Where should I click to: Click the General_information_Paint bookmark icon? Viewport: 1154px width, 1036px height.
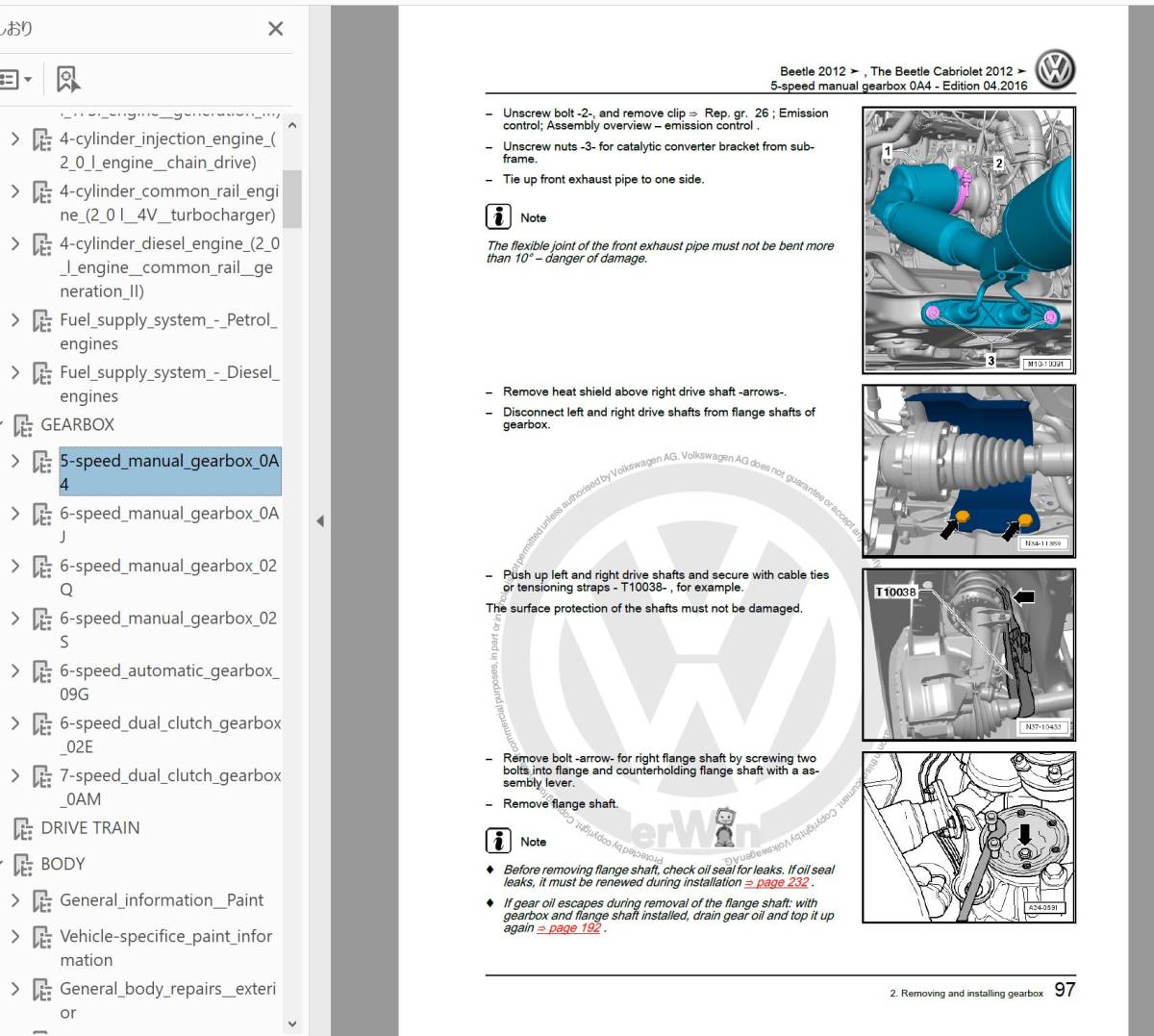point(42,901)
